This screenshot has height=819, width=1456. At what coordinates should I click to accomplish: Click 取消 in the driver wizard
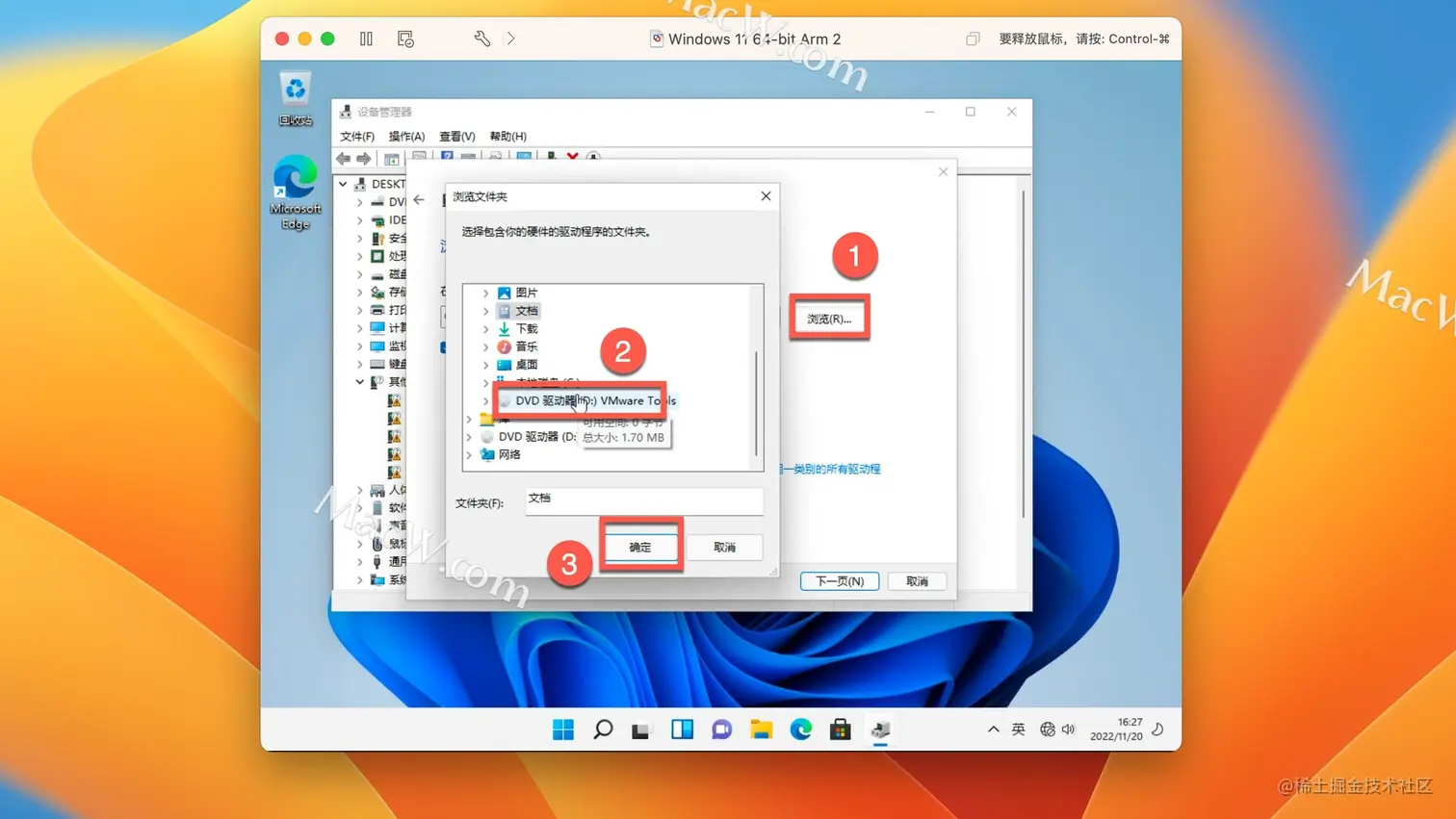[917, 581]
